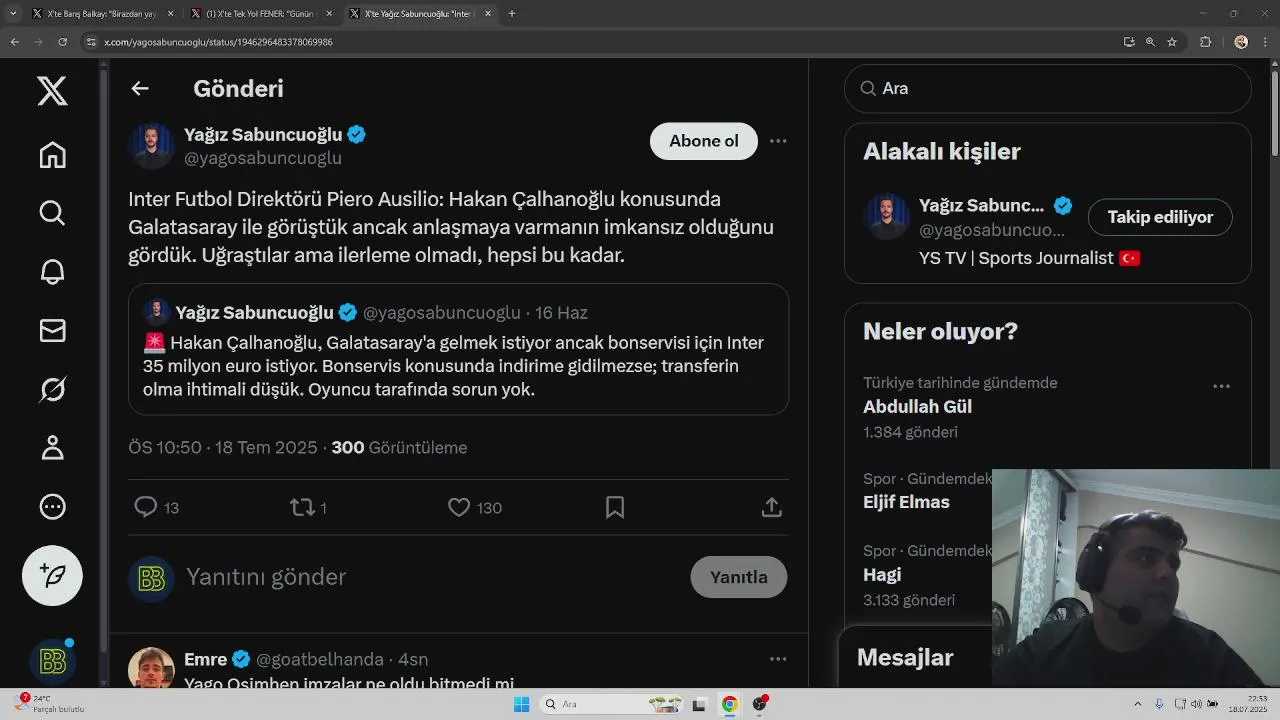1280x720 pixels.
Task: Click the compose post feather button
Action: tap(52, 575)
